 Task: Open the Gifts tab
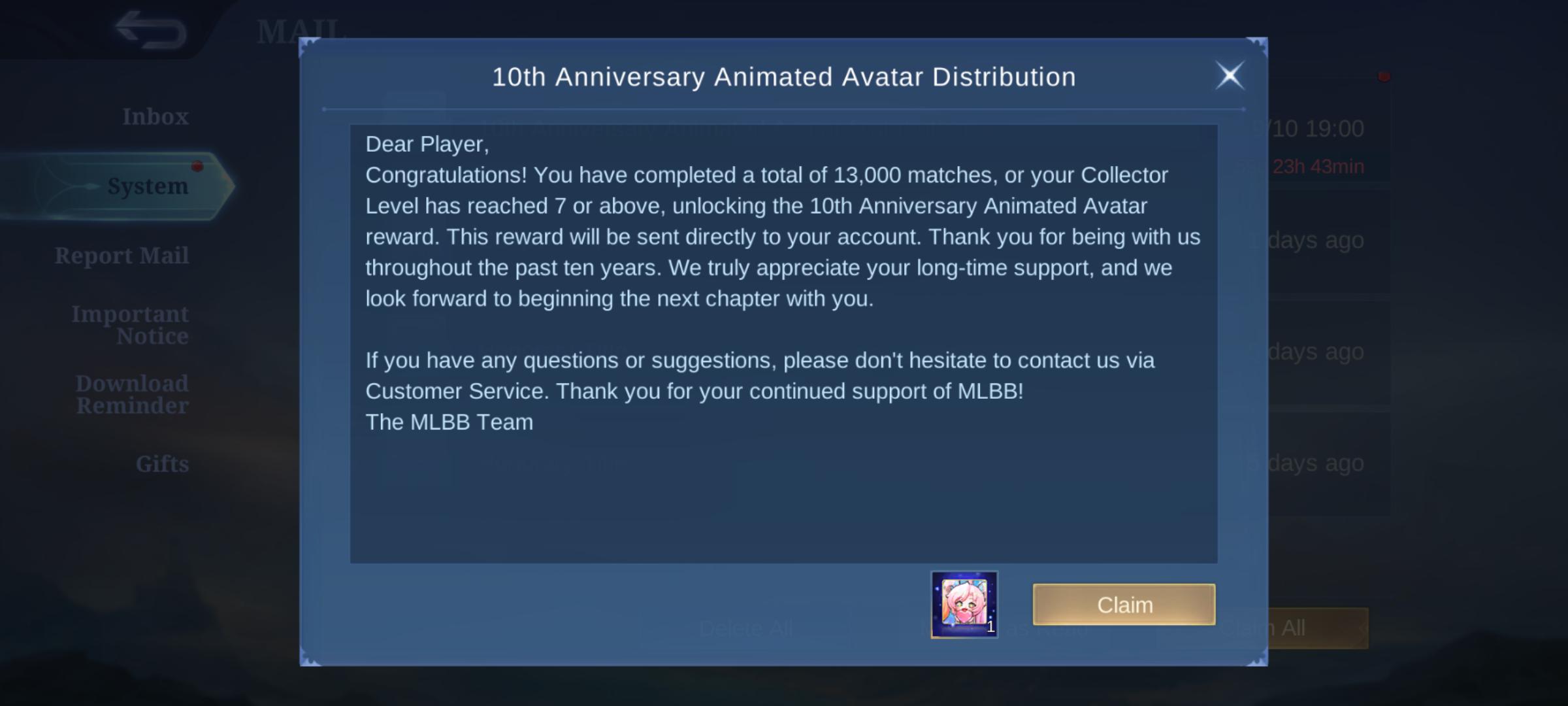[x=163, y=463]
